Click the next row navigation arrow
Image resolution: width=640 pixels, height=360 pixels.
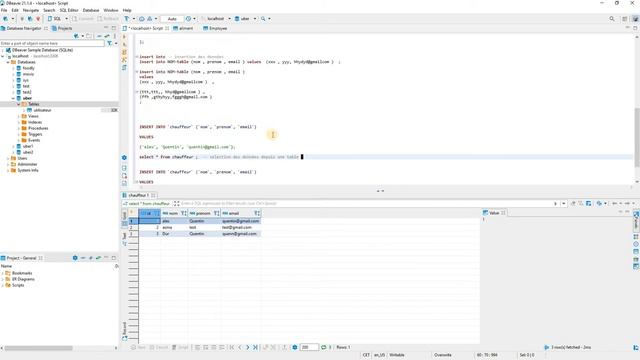[247, 347]
